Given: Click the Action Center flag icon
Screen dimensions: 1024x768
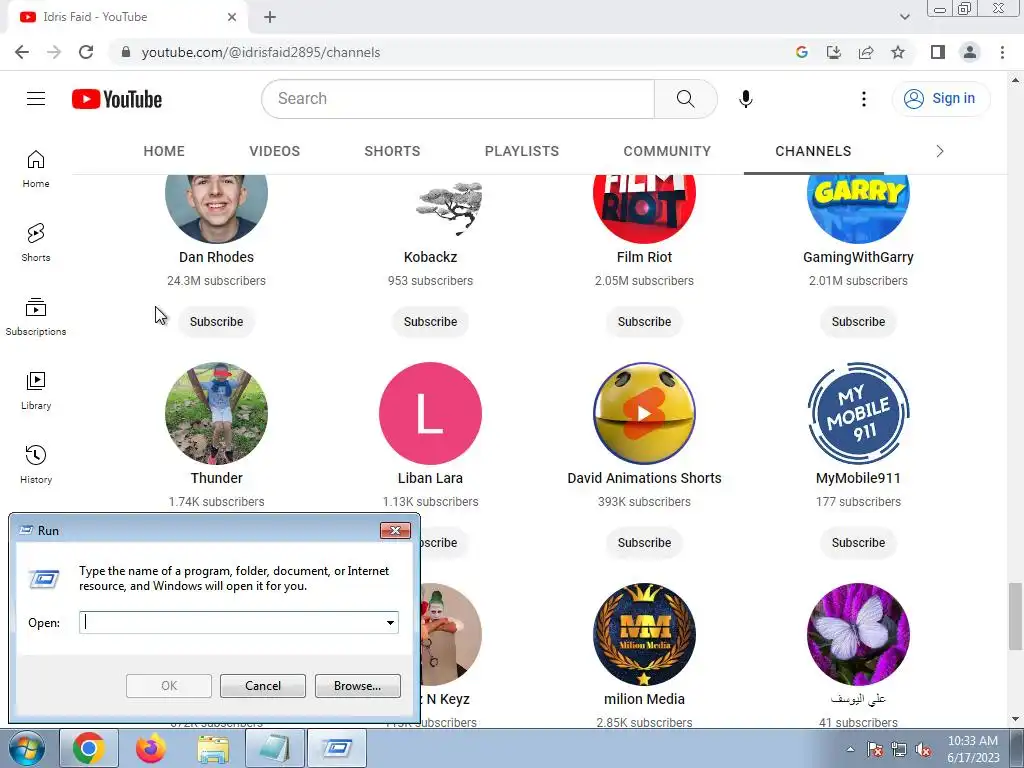Looking at the screenshot, I should tap(875, 750).
